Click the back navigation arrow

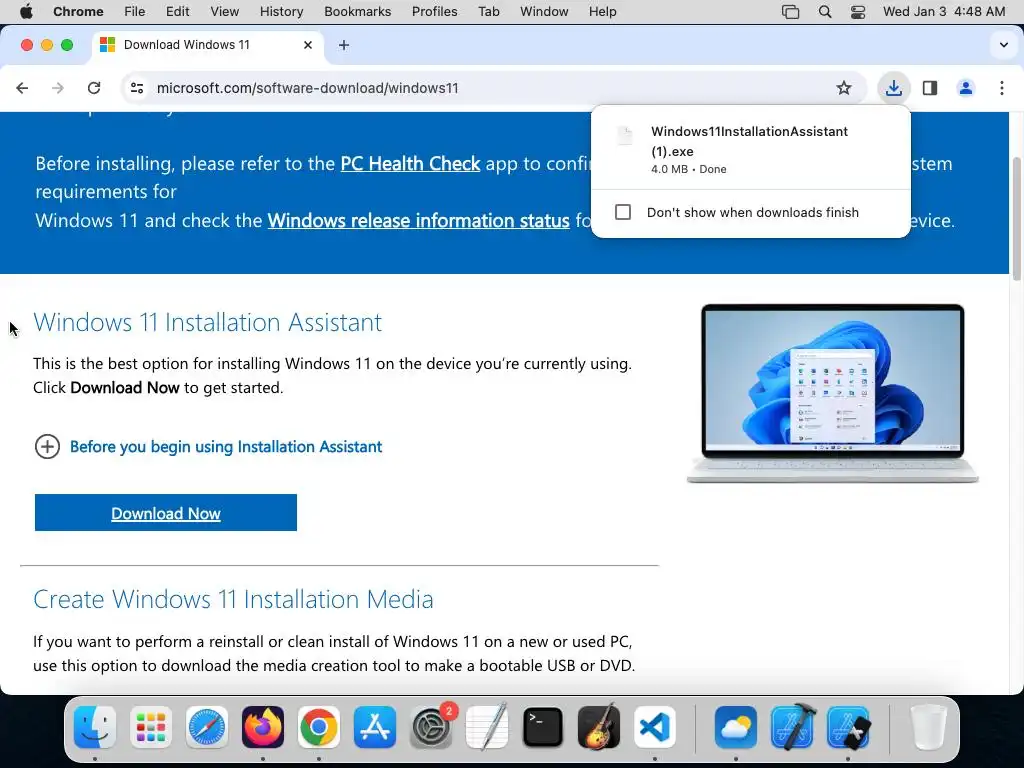pos(22,88)
